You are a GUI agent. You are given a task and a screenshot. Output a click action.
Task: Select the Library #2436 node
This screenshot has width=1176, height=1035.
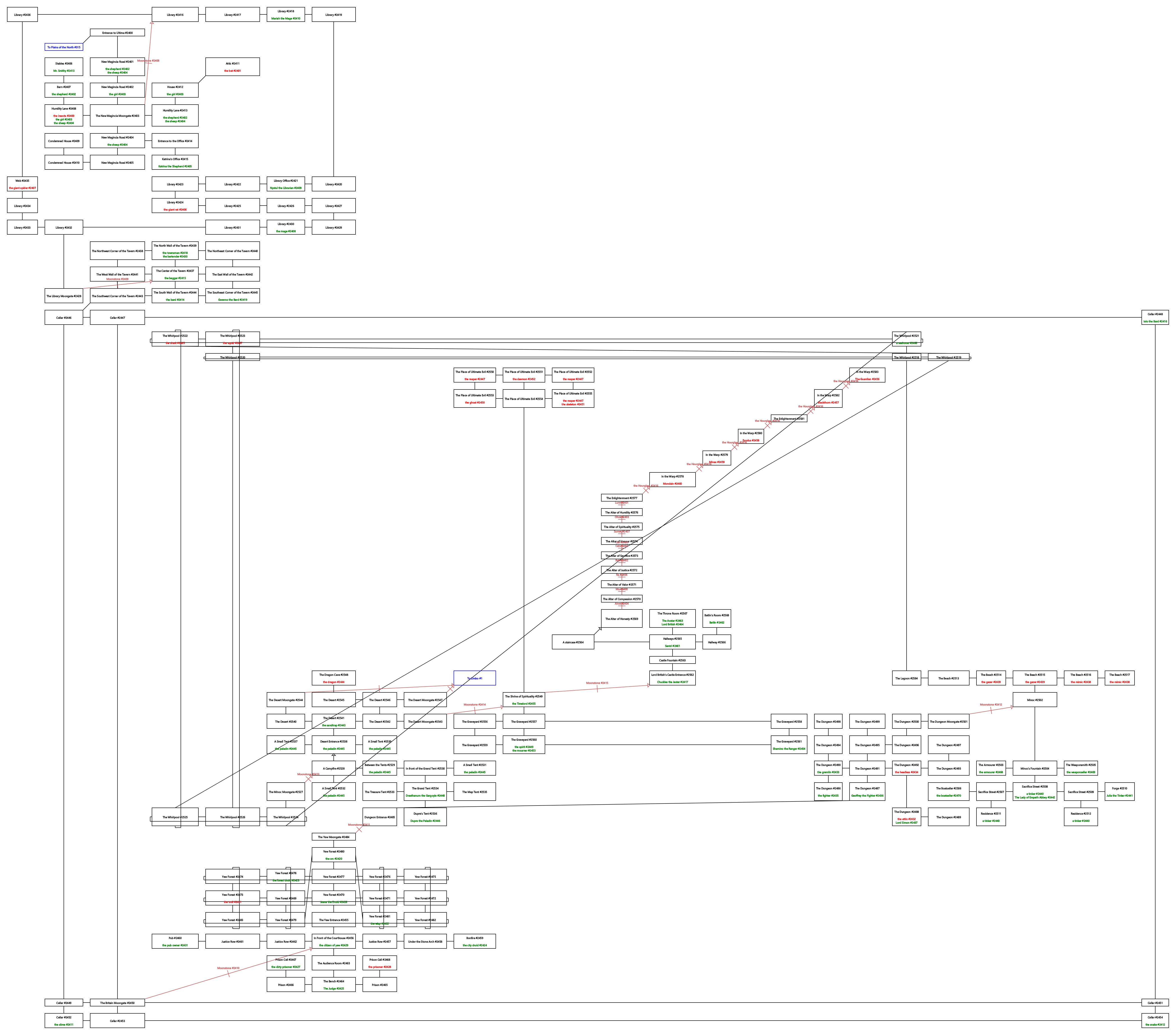tap(23, 14)
